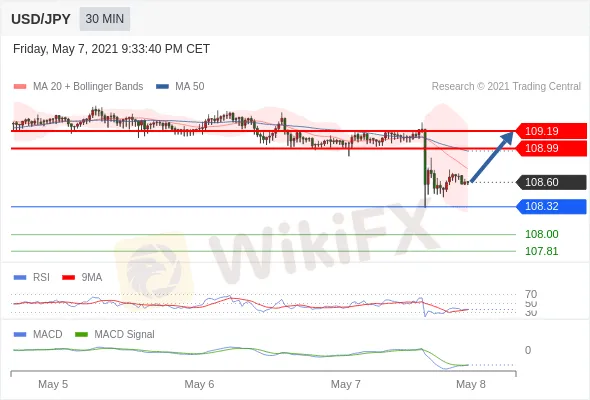The image size is (590, 400).
Task: Toggle the MA 50 legend marker
Action: click(x=162, y=87)
